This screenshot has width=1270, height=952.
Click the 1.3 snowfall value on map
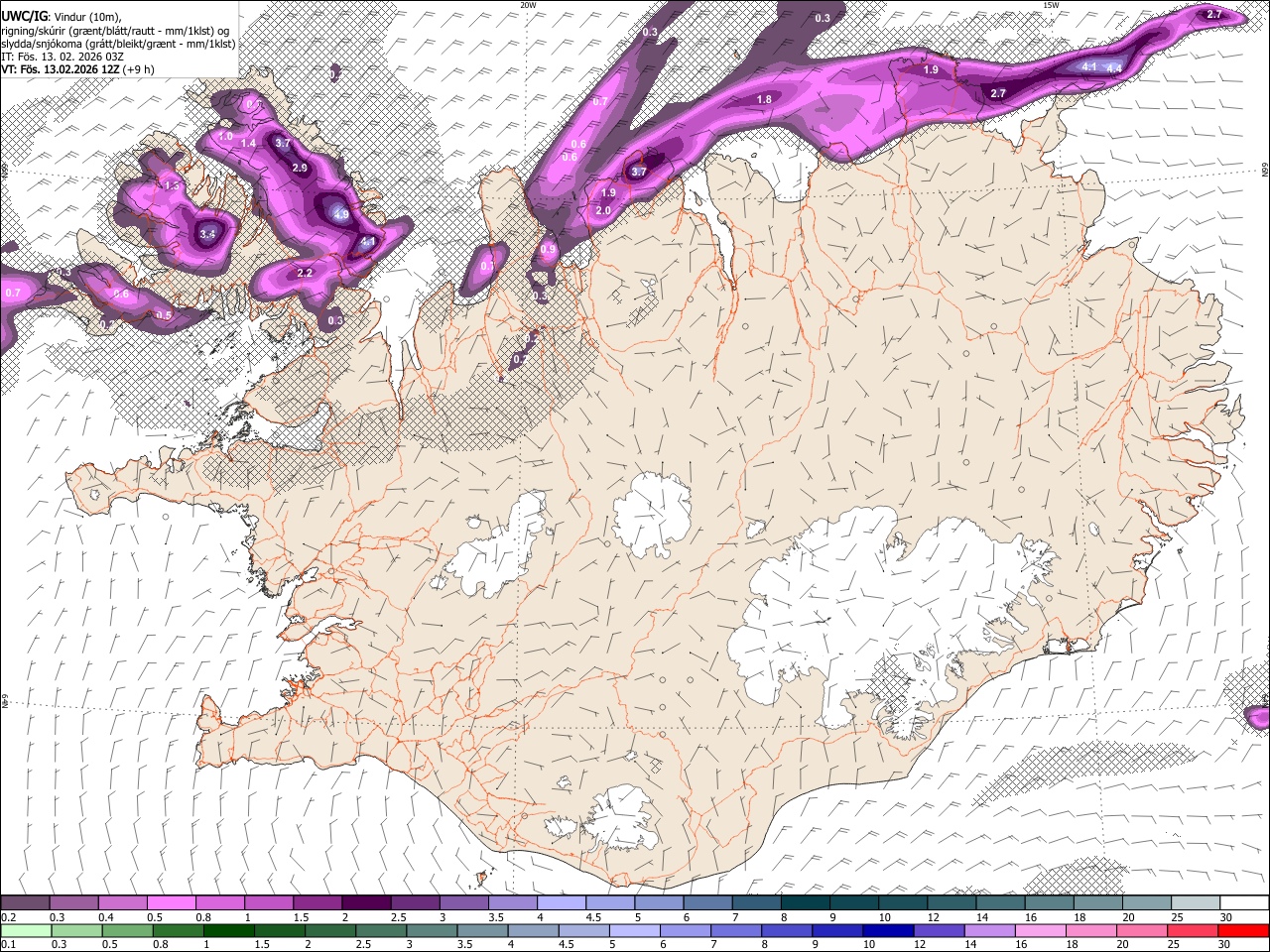(x=172, y=186)
